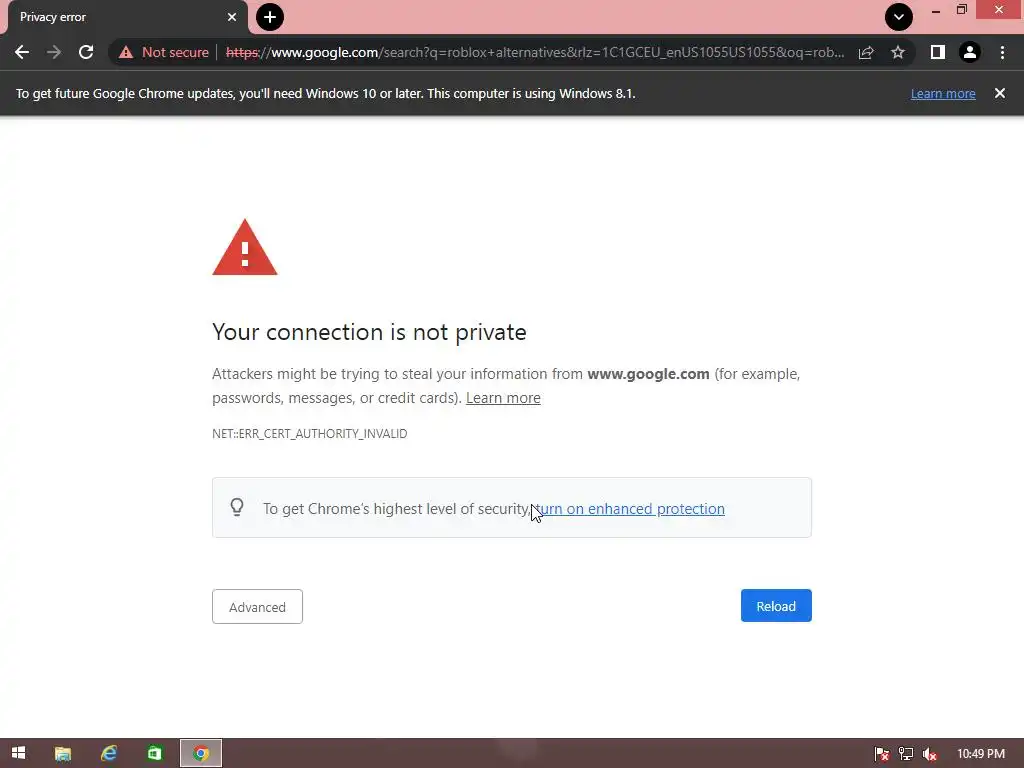Image resolution: width=1024 pixels, height=768 pixels.
Task: Open Learn more link after credit cards
Action: (503, 398)
